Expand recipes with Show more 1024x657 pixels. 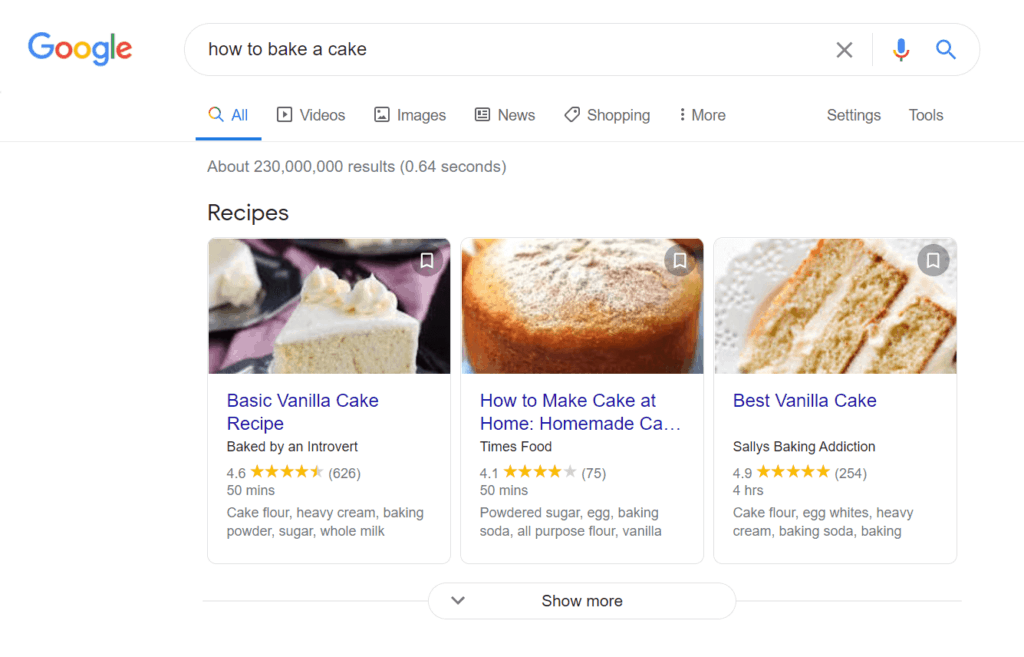click(x=582, y=601)
